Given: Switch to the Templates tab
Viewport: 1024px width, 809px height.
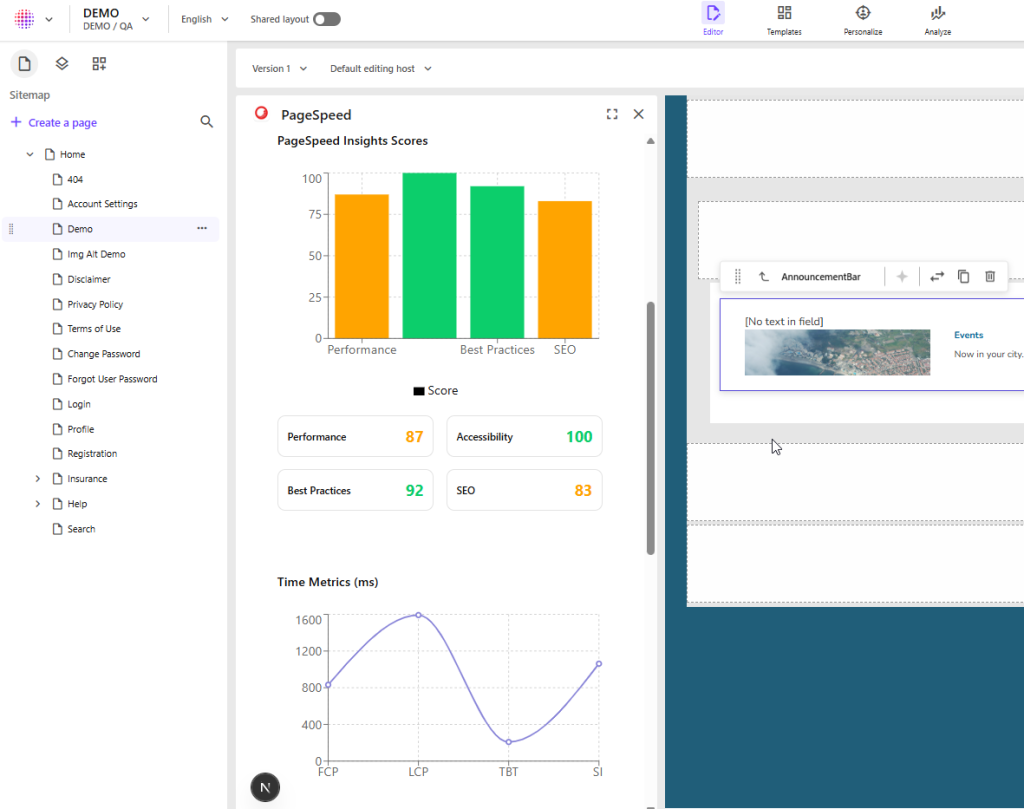Looking at the screenshot, I should pyautogui.click(x=784, y=20).
